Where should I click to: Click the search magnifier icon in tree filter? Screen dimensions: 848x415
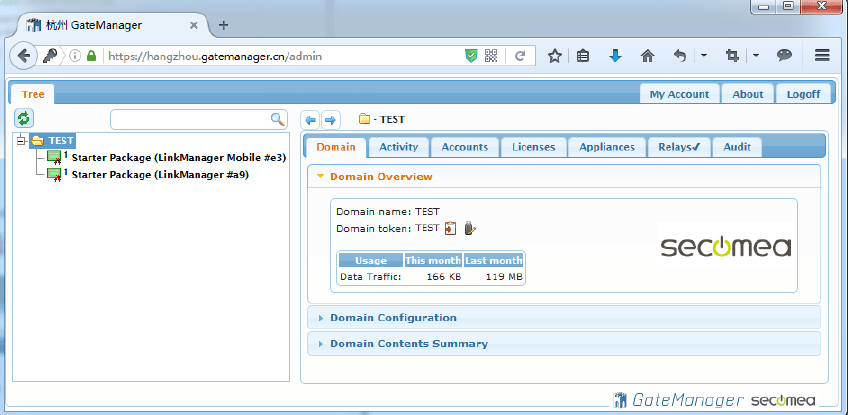coord(278,119)
